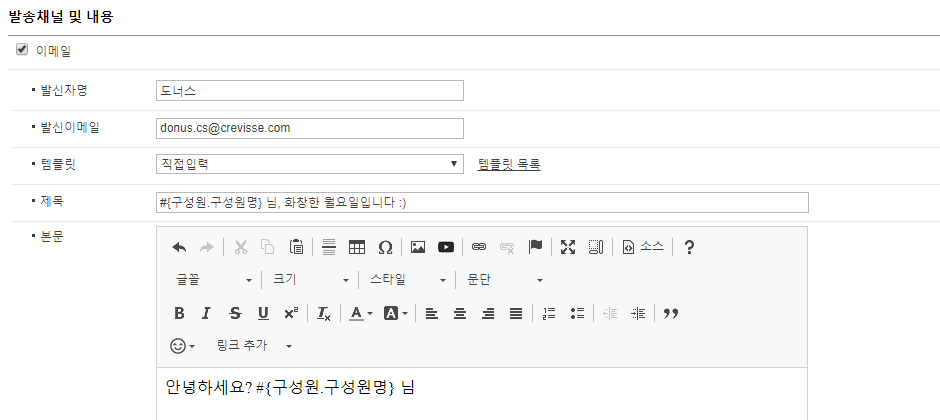Viewport: 940px width, 420px height.
Task: Open the 문단 paragraph format dropdown
Action: pos(505,280)
